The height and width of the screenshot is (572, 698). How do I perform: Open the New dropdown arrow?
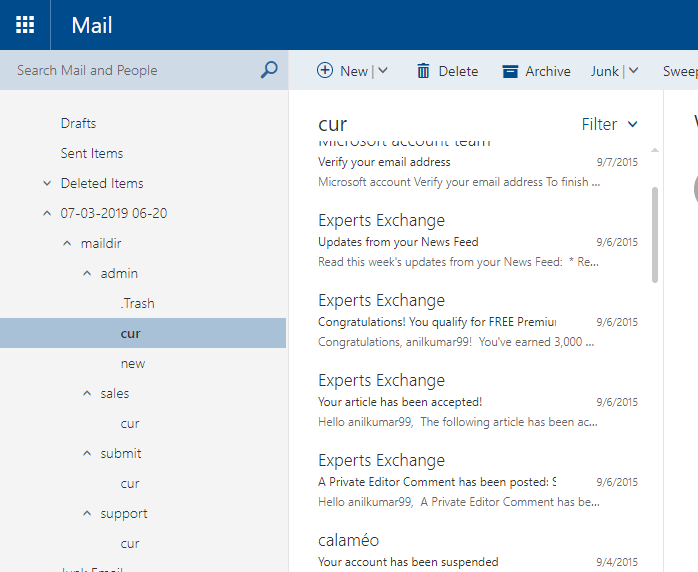383,71
